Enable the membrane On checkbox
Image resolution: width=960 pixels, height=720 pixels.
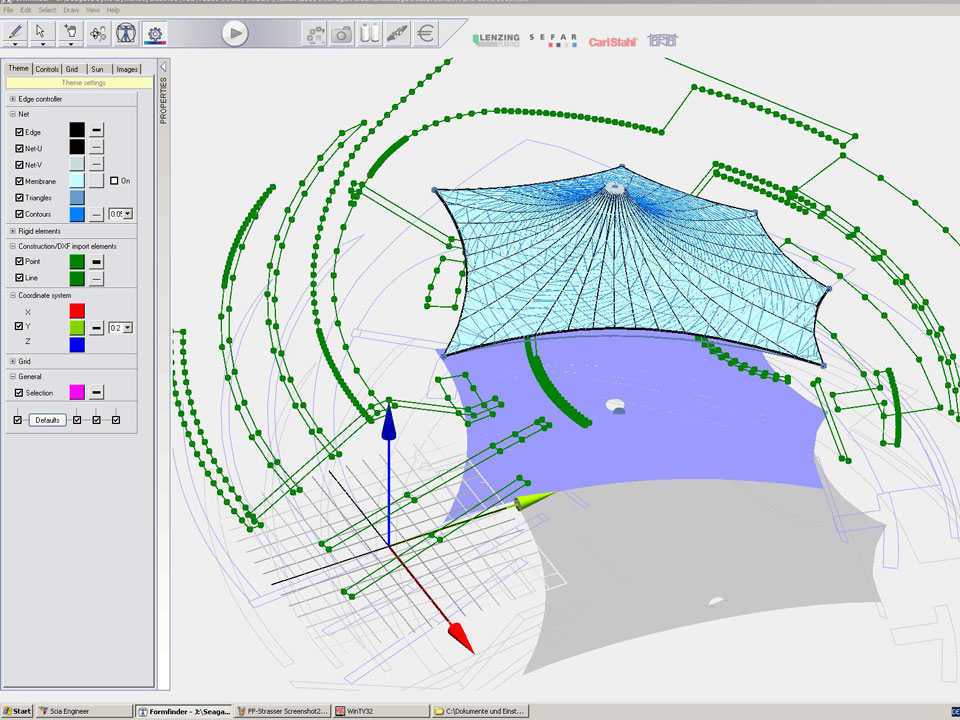coord(114,181)
